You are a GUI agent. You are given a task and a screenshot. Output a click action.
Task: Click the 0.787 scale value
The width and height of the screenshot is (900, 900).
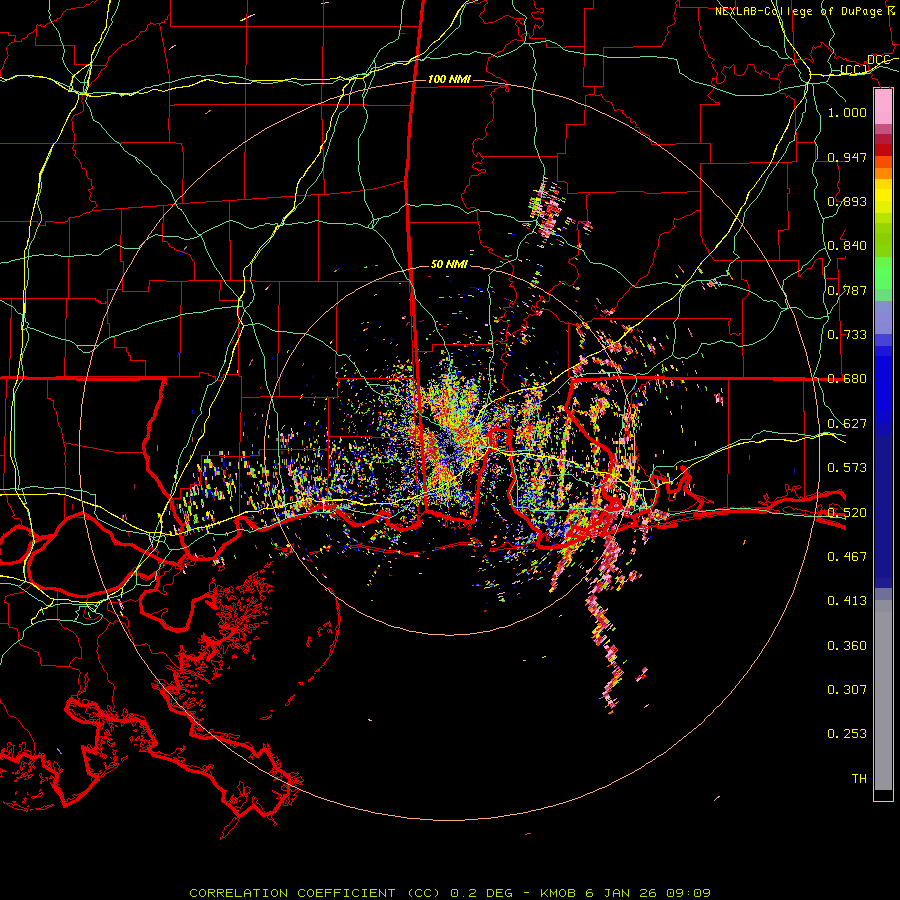coord(847,290)
